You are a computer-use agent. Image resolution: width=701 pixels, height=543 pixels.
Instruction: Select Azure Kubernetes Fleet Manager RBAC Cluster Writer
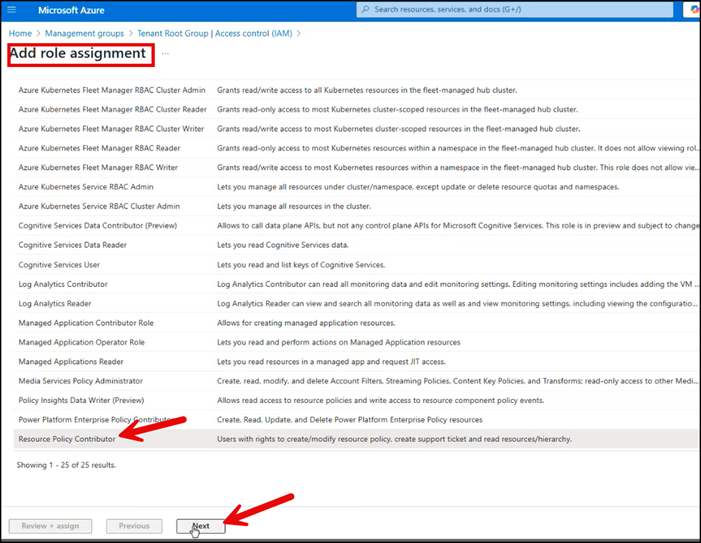click(111, 129)
